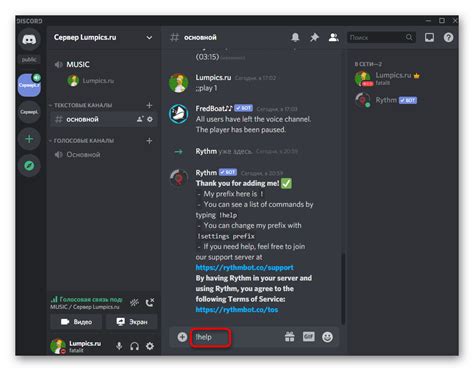Click Rythm username in bot message
The width and height of the screenshot is (474, 371).
[206, 173]
